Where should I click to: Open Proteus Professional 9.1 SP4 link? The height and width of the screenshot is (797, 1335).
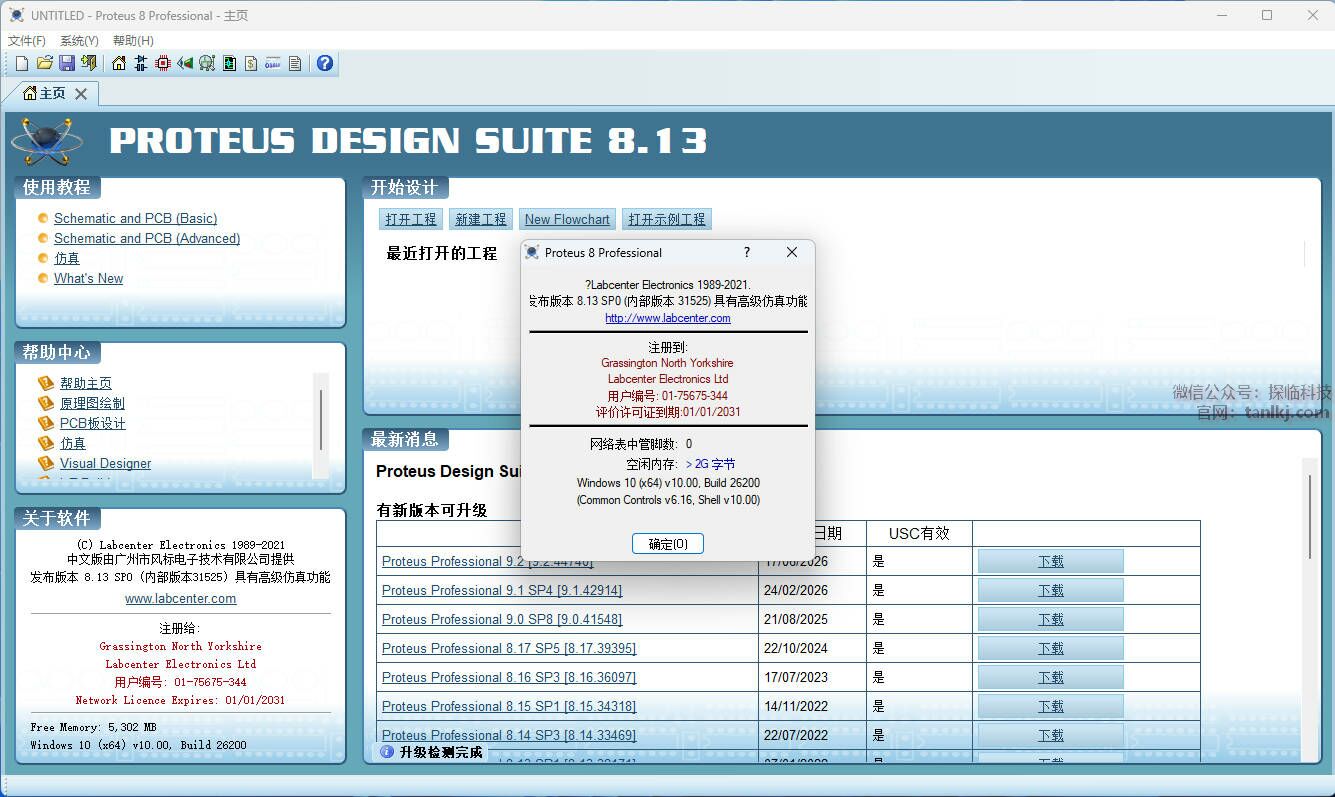[502, 590]
